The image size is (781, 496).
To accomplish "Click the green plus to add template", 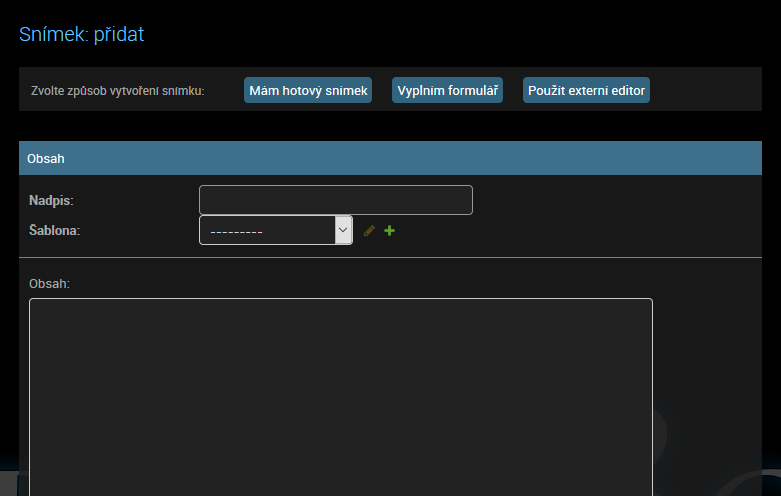I will (390, 231).
